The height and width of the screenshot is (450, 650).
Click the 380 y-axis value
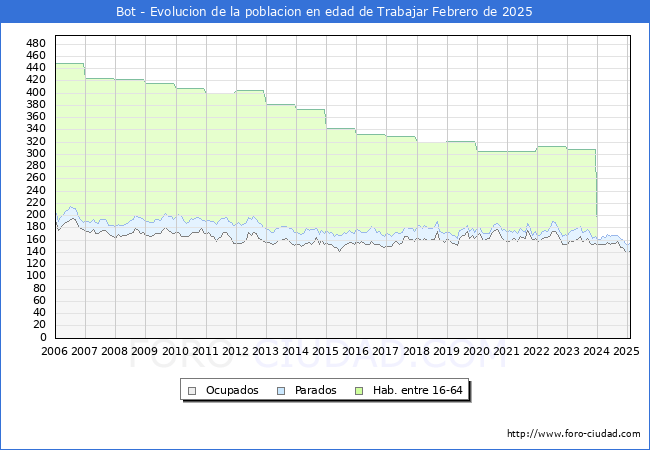[x=36, y=104]
